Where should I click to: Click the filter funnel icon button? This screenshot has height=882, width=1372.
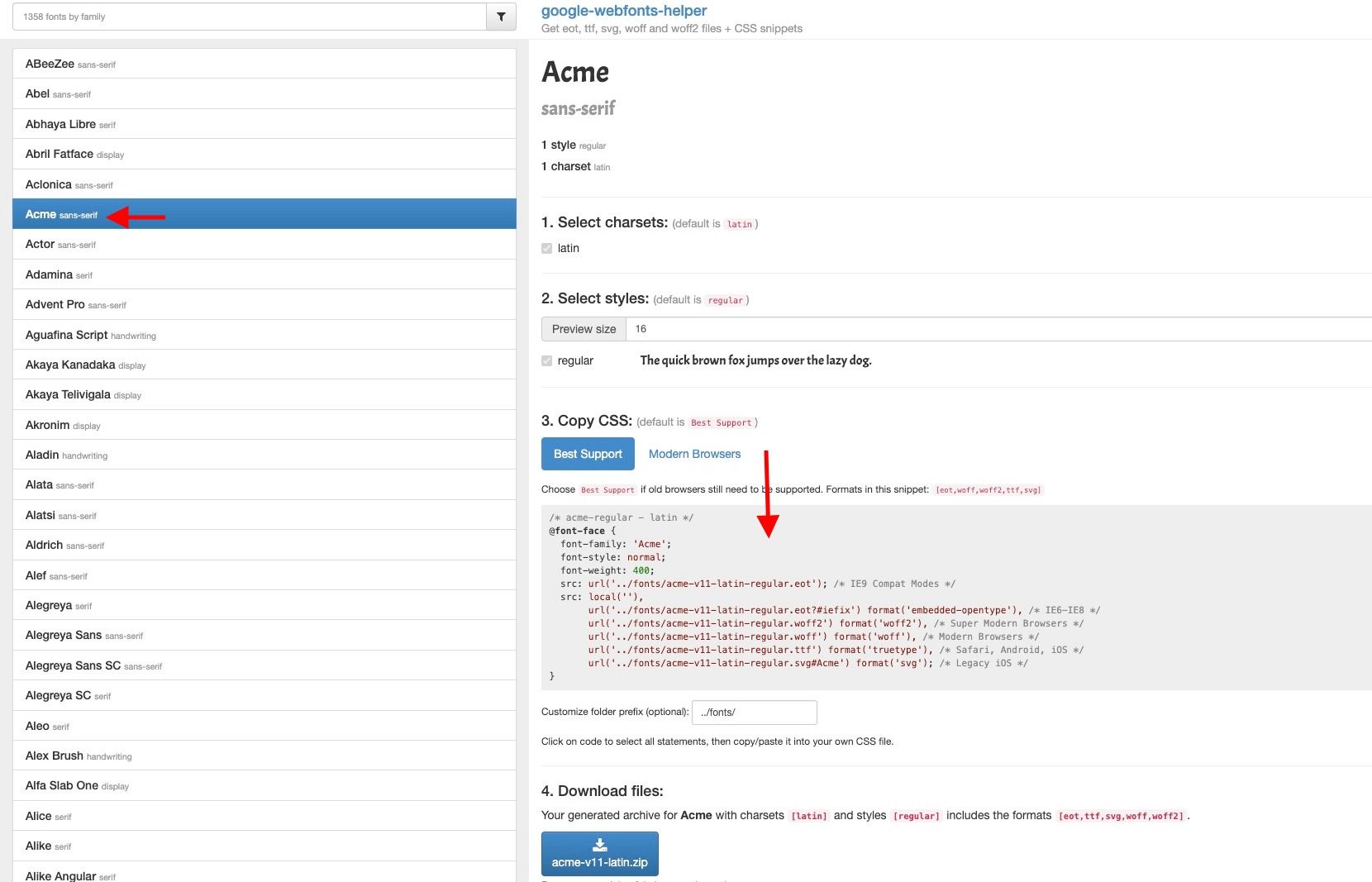click(x=501, y=17)
